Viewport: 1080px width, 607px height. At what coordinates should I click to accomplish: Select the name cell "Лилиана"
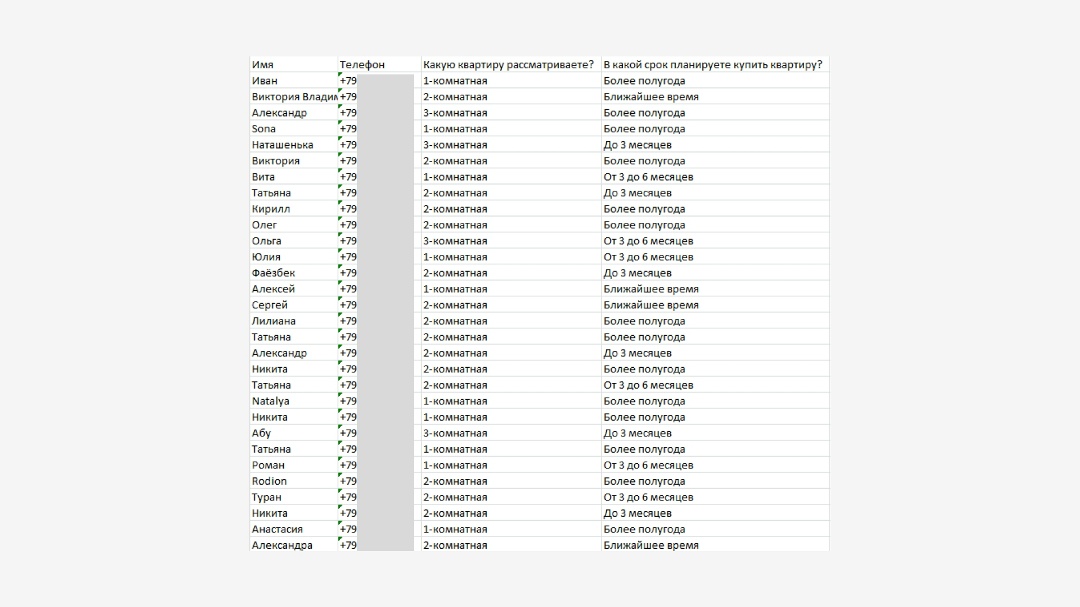pos(293,321)
